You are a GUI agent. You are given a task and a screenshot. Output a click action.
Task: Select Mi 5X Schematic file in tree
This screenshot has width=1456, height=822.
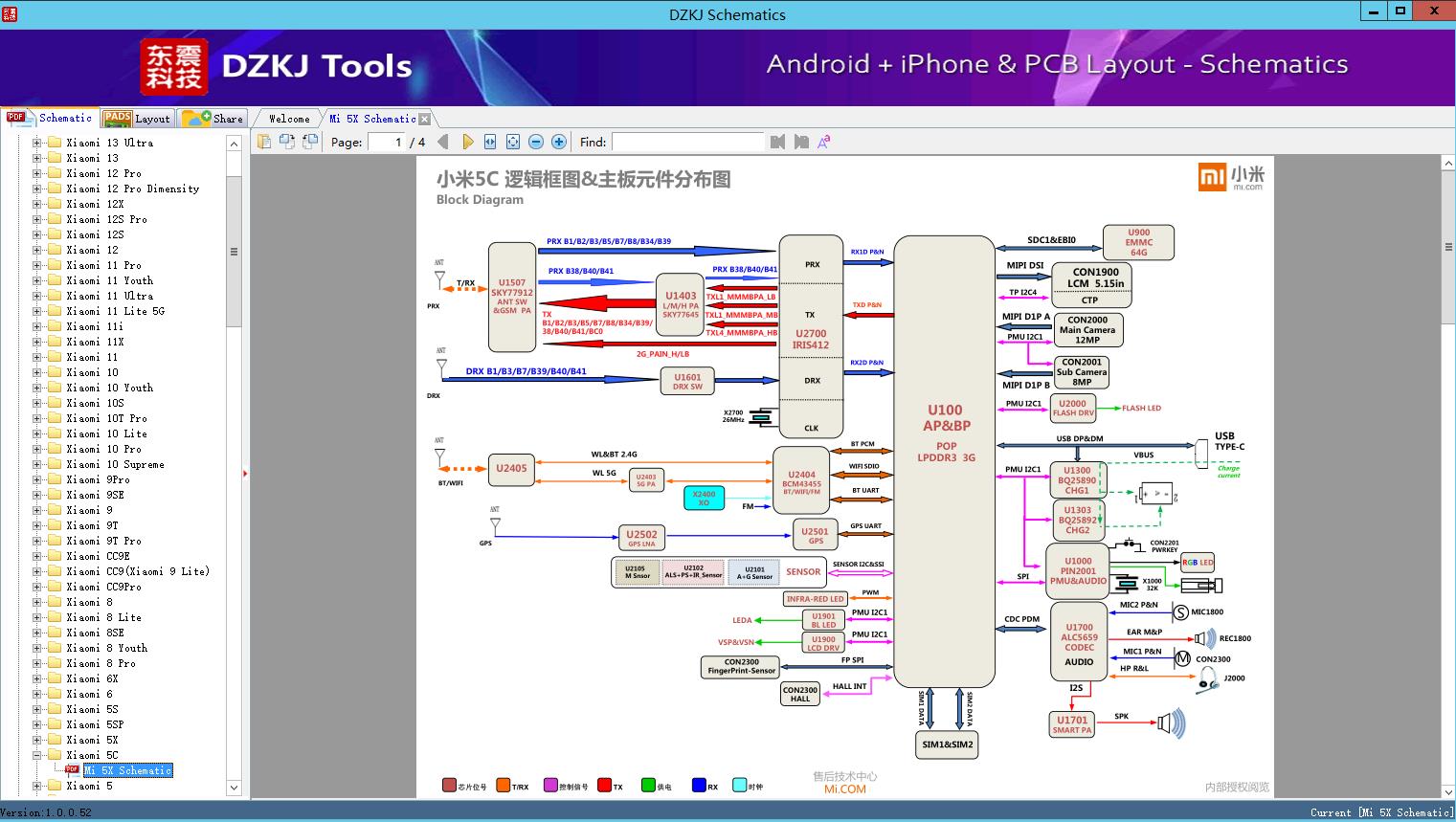click(127, 770)
